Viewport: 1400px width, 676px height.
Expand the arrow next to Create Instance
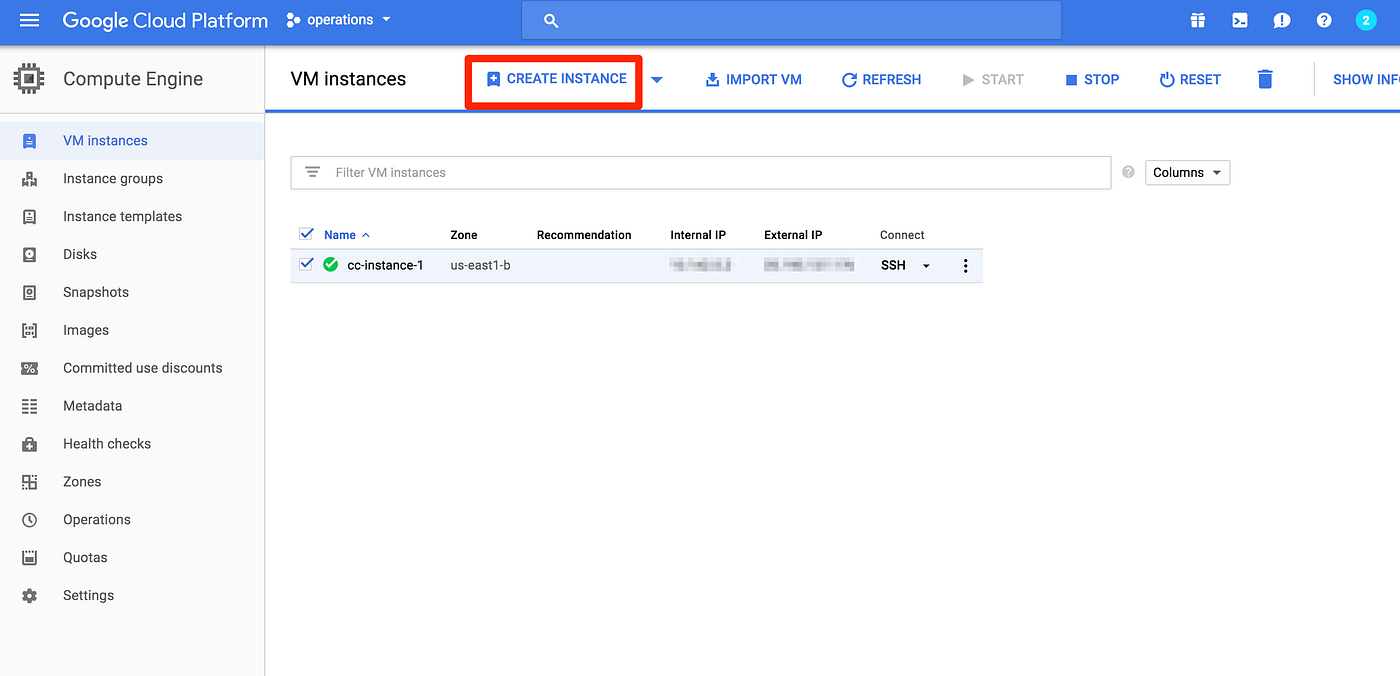(657, 80)
